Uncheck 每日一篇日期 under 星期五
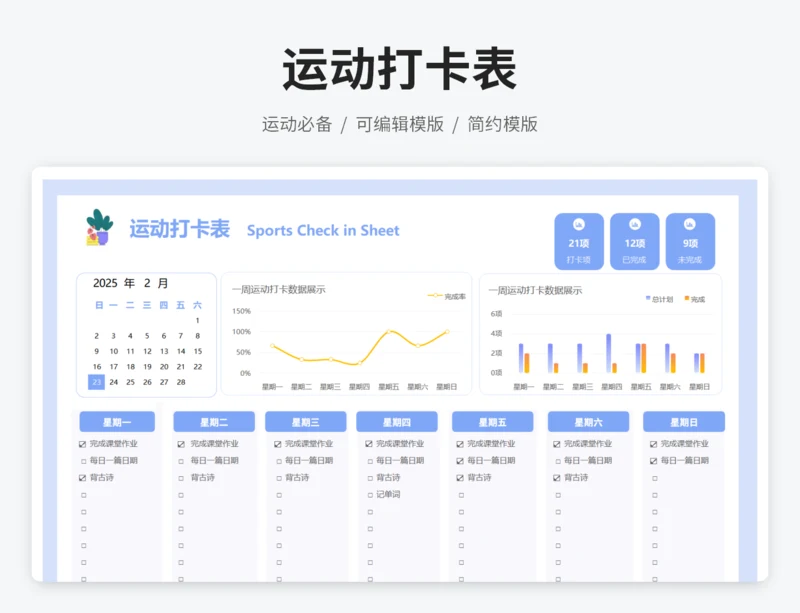The width and height of the screenshot is (800, 613). 460,461
